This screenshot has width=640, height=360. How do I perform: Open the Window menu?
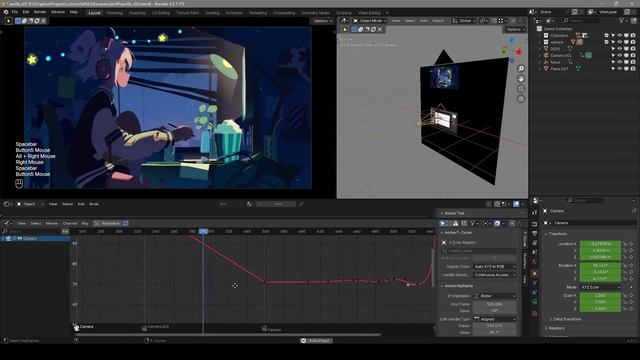(58, 12)
